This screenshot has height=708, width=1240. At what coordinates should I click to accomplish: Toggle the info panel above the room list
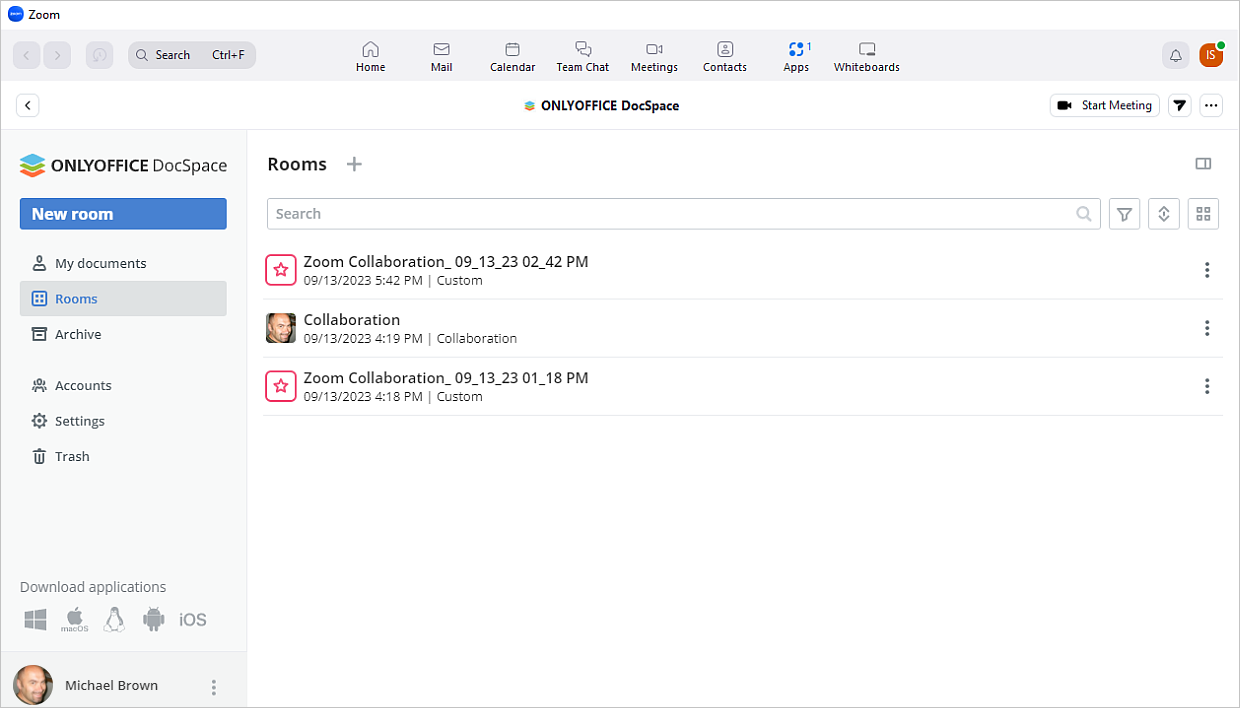[x=1203, y=163]
